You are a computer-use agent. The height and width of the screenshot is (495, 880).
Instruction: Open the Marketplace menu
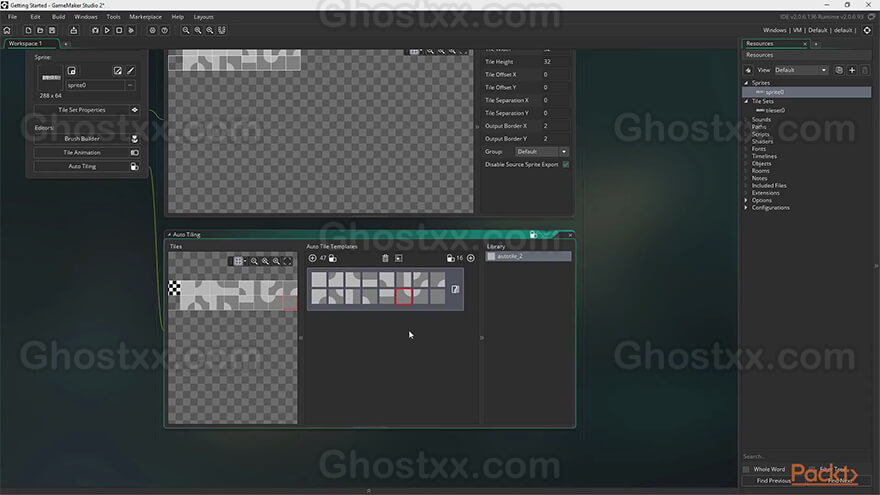point(145,17)
